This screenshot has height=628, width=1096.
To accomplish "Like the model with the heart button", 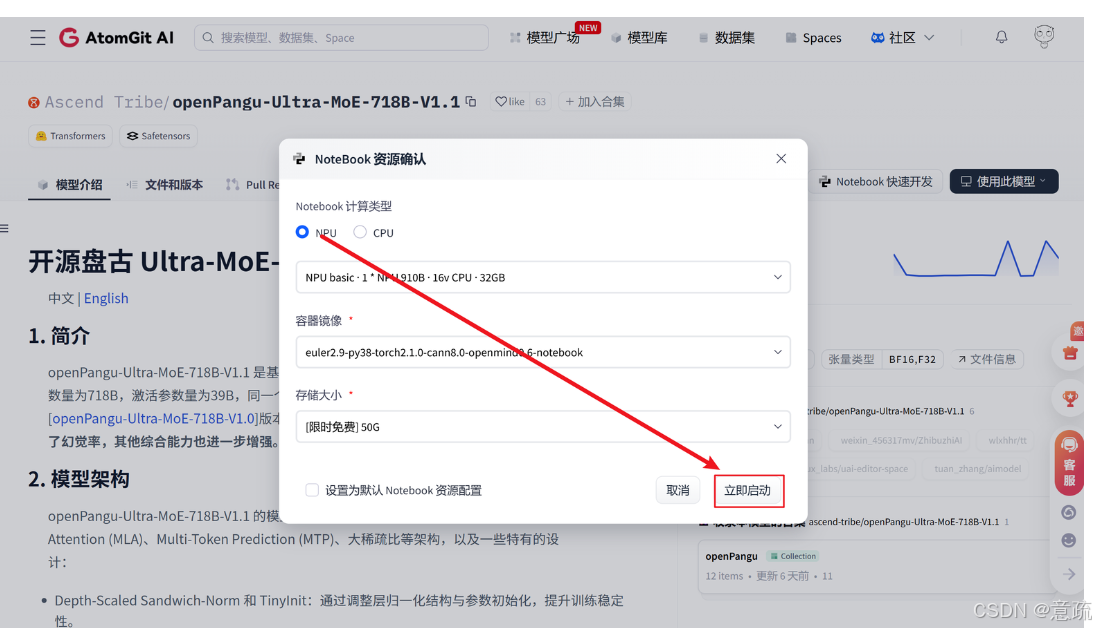I will pyautogui.click(x=510, y=101).
